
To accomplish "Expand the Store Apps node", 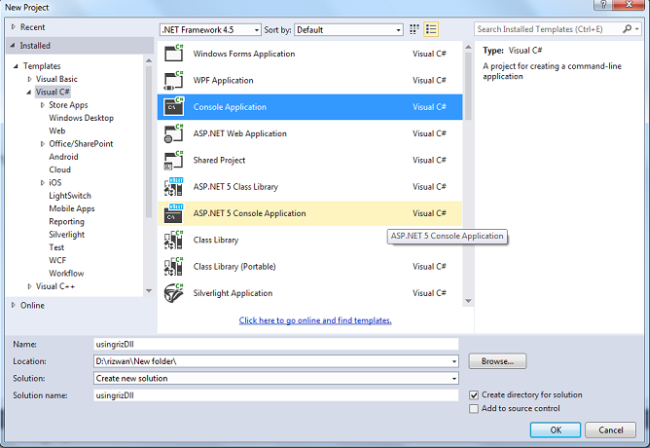I will (x=42, y=105).
